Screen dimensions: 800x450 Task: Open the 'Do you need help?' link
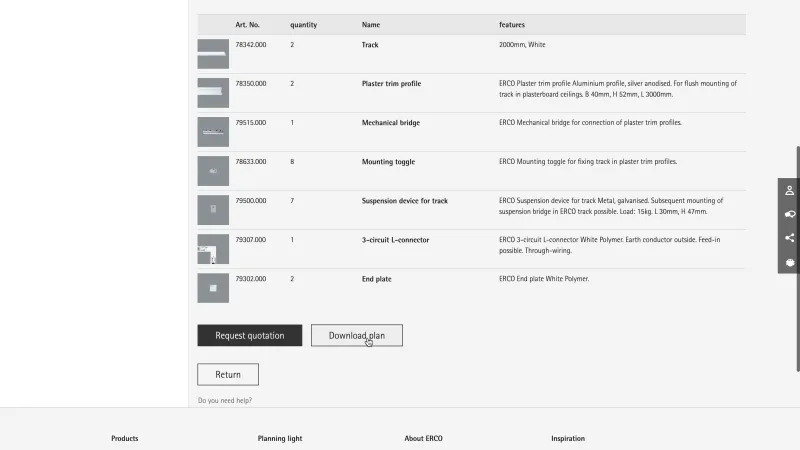[x=225, y=401]
